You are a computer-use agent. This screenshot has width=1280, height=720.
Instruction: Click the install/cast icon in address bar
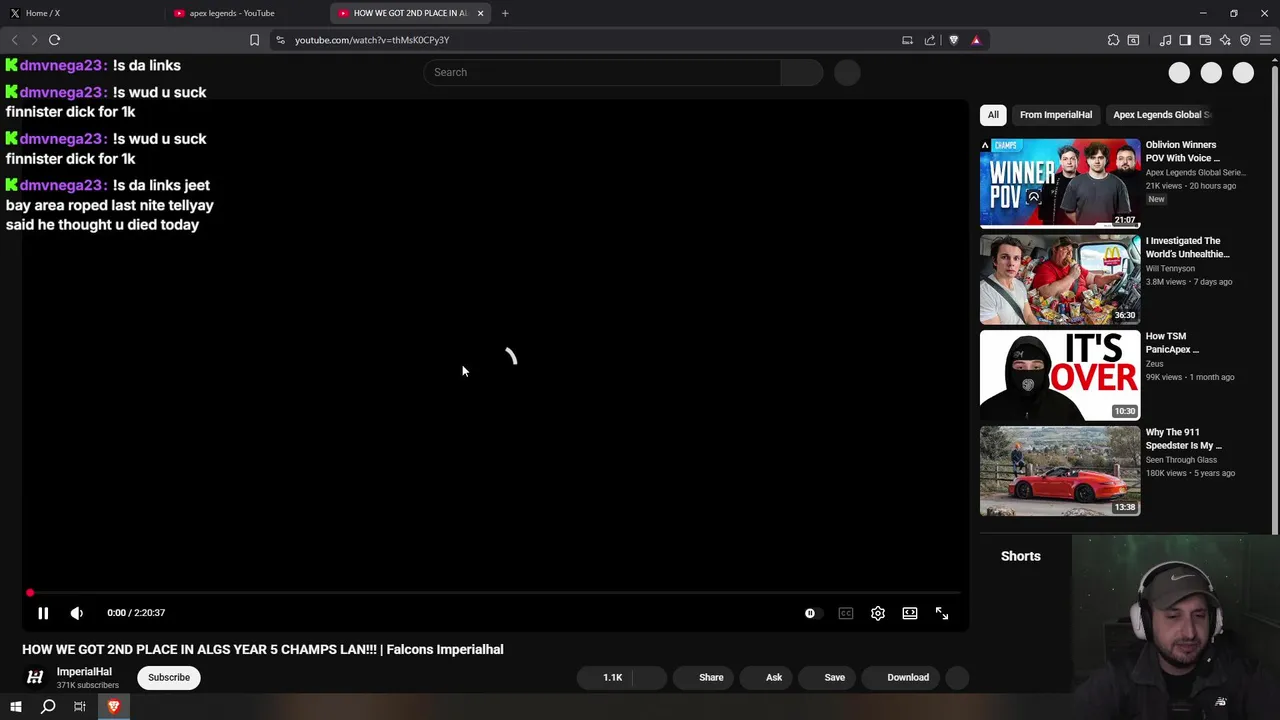[x=907, y=40]
